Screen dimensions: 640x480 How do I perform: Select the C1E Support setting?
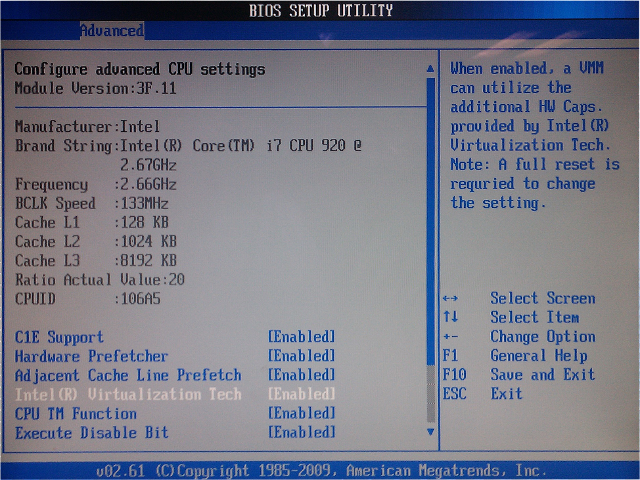click(x=59, y=337)
